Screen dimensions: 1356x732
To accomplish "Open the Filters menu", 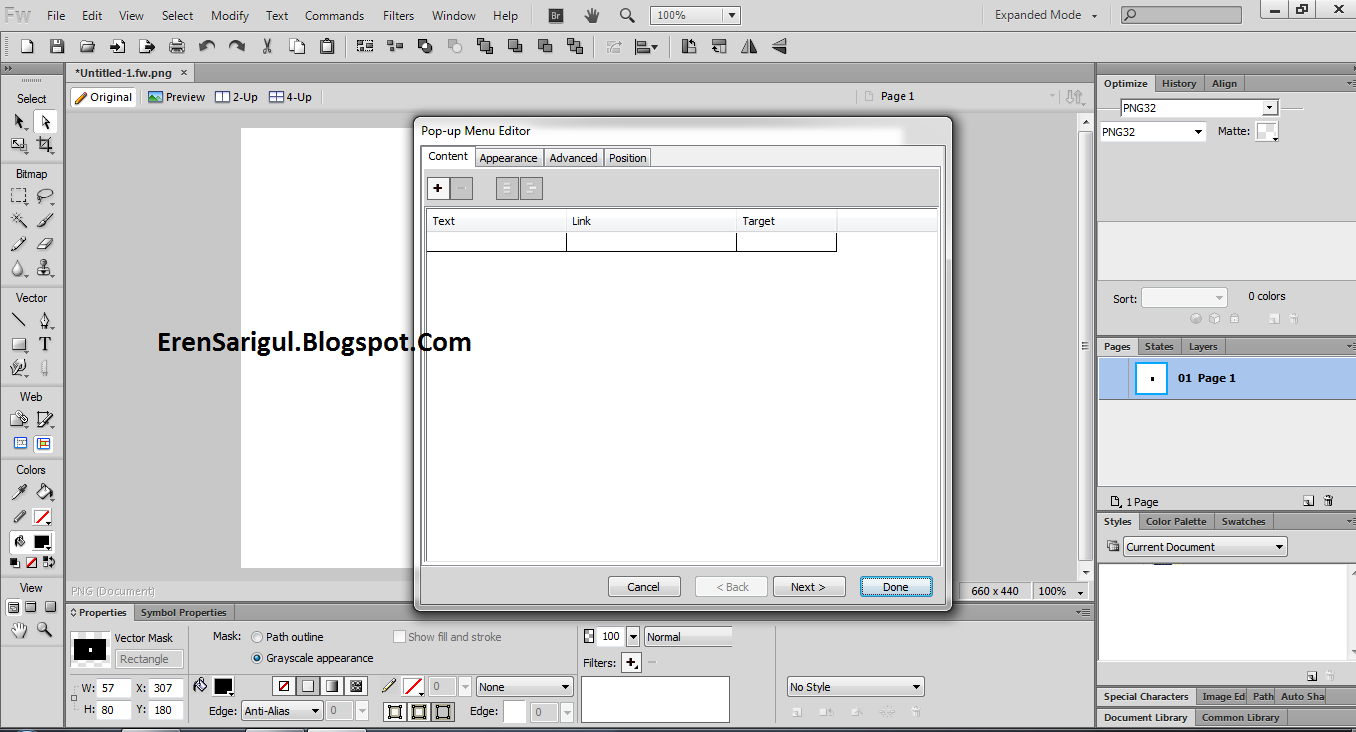I will coord(398,15).
